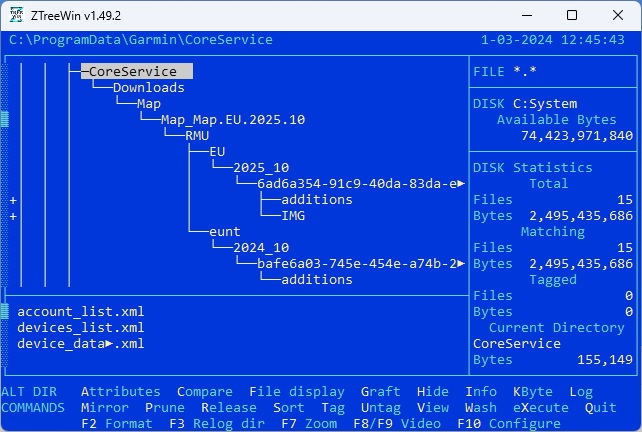Screen dimensions: 642x432
Task: Select the Map_Map.EU.2025.10 folder
Action: coord(233,120)
